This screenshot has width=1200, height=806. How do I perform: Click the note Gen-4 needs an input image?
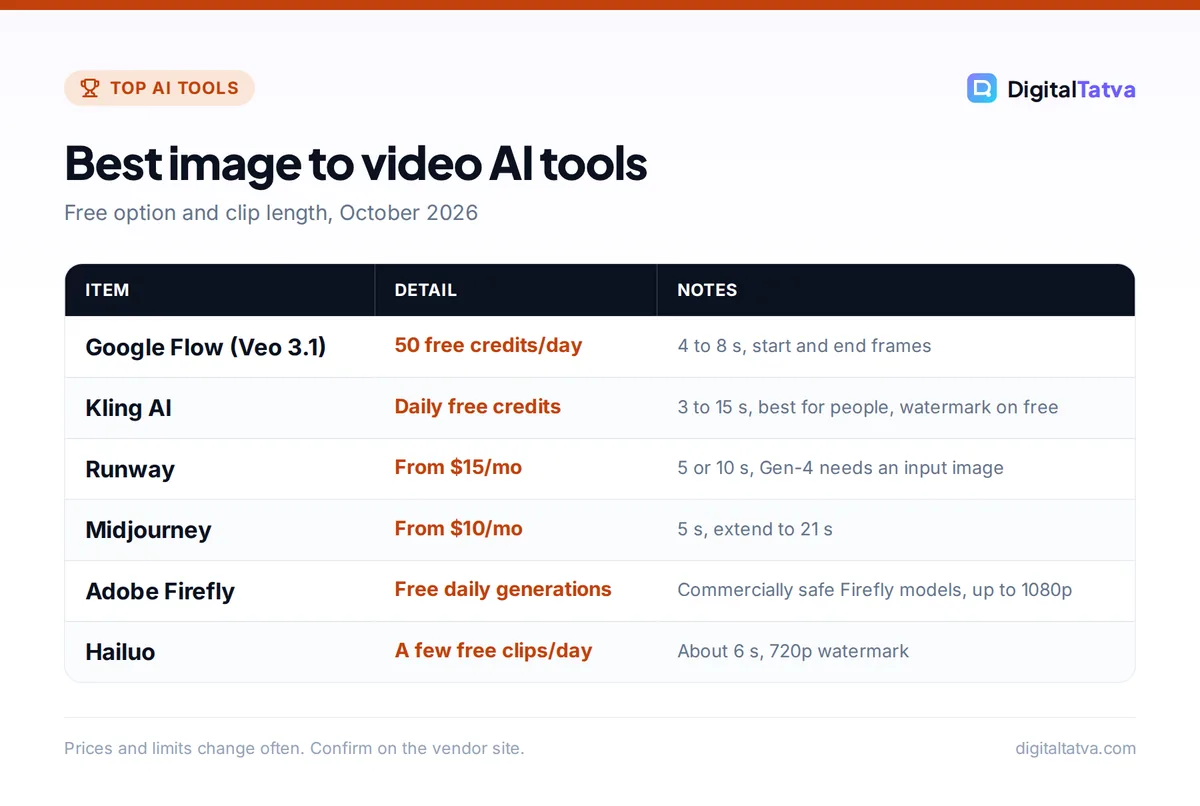point(840,468)
